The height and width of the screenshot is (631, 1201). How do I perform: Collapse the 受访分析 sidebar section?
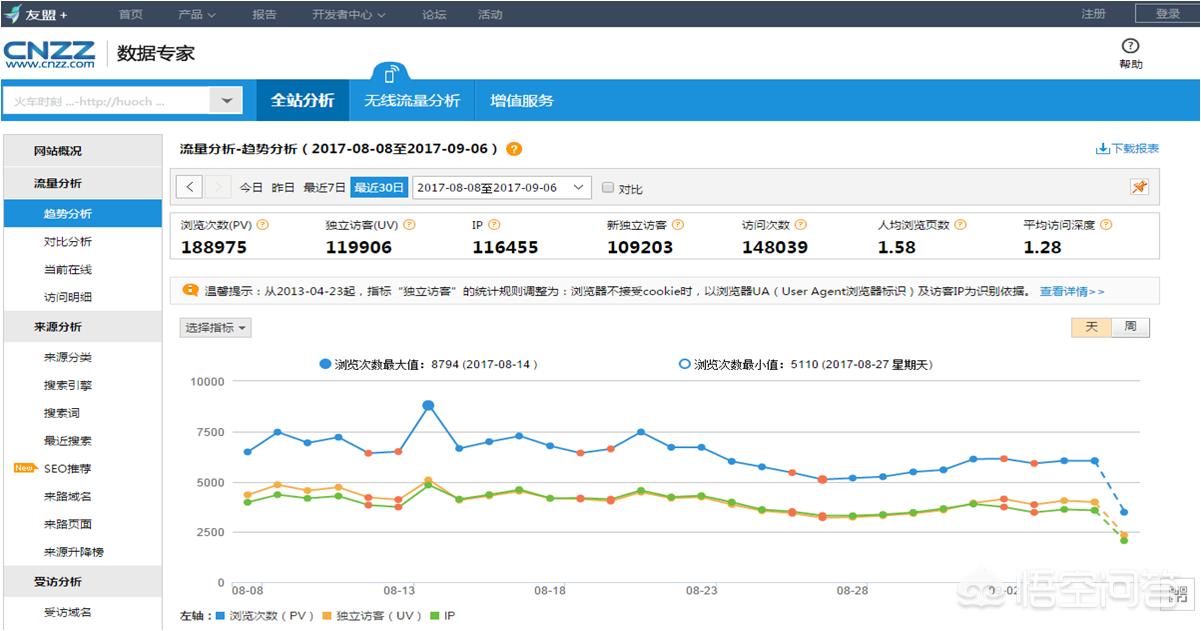(82, 581)
